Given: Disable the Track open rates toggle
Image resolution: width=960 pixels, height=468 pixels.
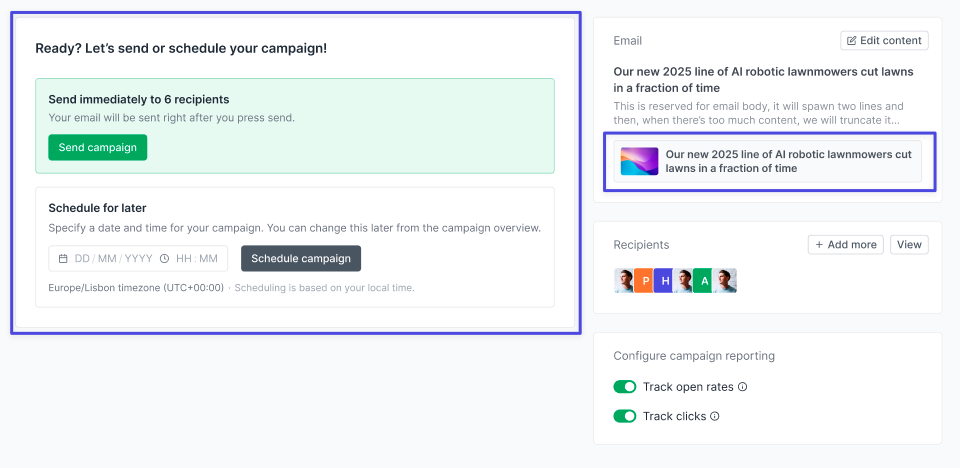Looking at the screenshot, I should click(x=625, y=387).
